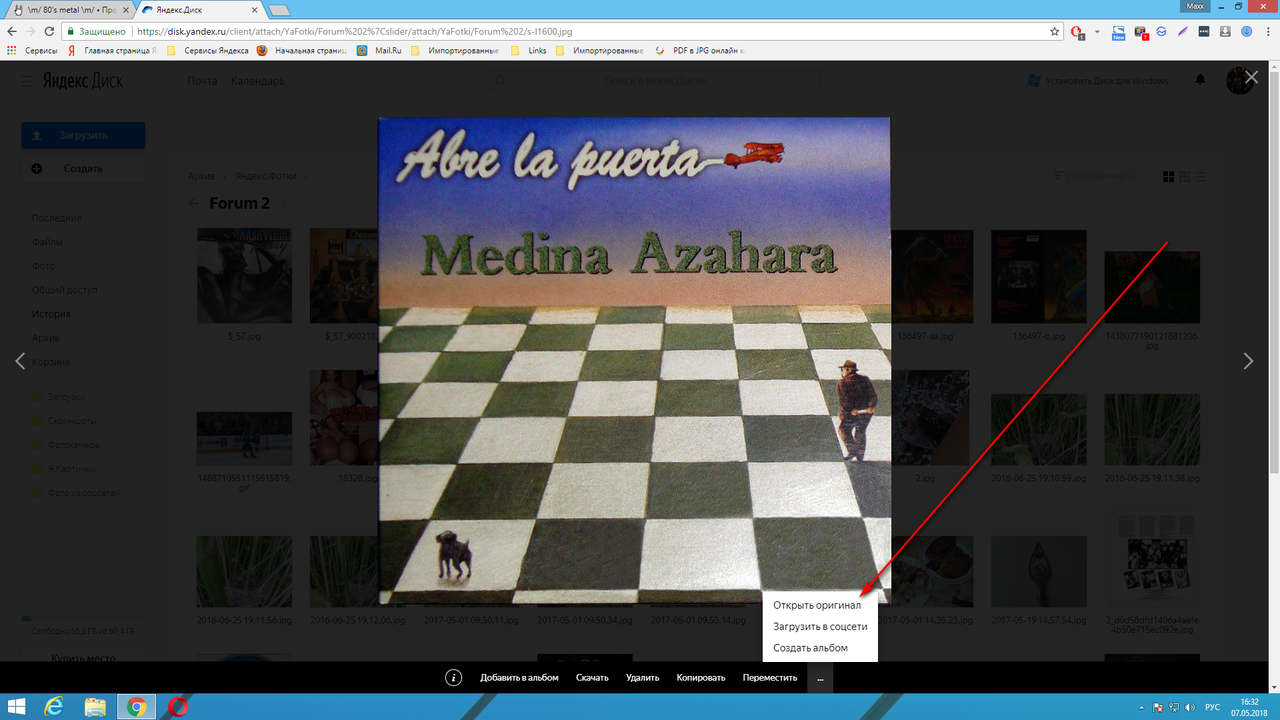Pick 'Создать альбом' from the popup menu

pos(810,648)
